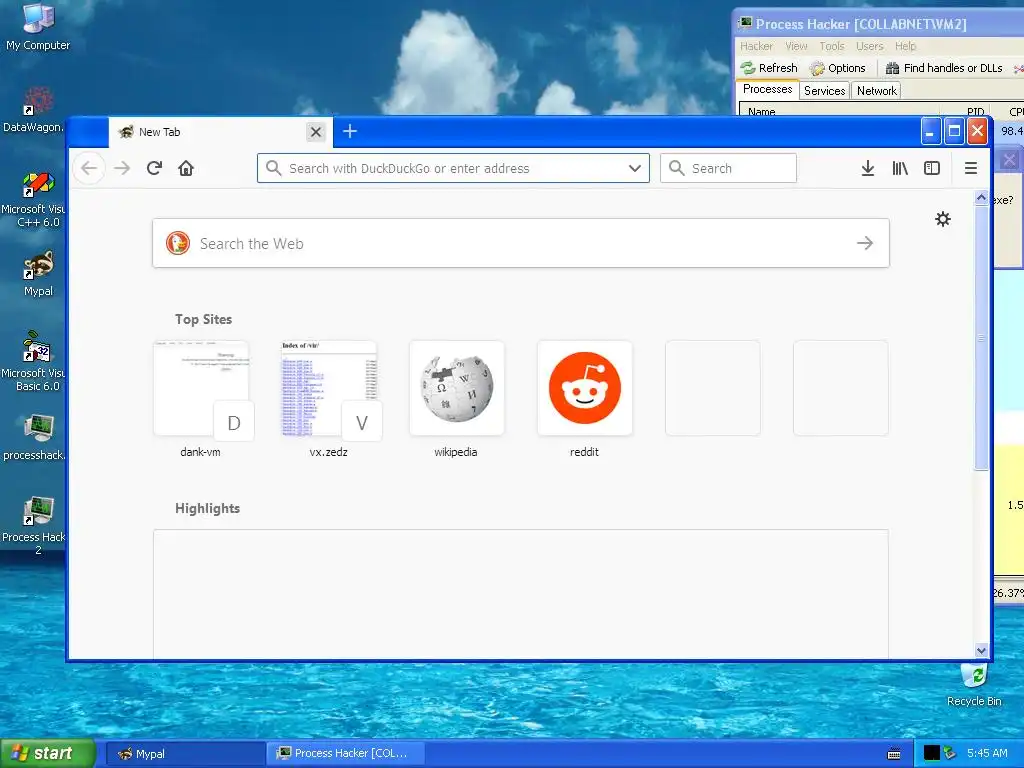Click Find handles or DLLs button
The height and width of the screenshot is (768, 1024).
944,68
